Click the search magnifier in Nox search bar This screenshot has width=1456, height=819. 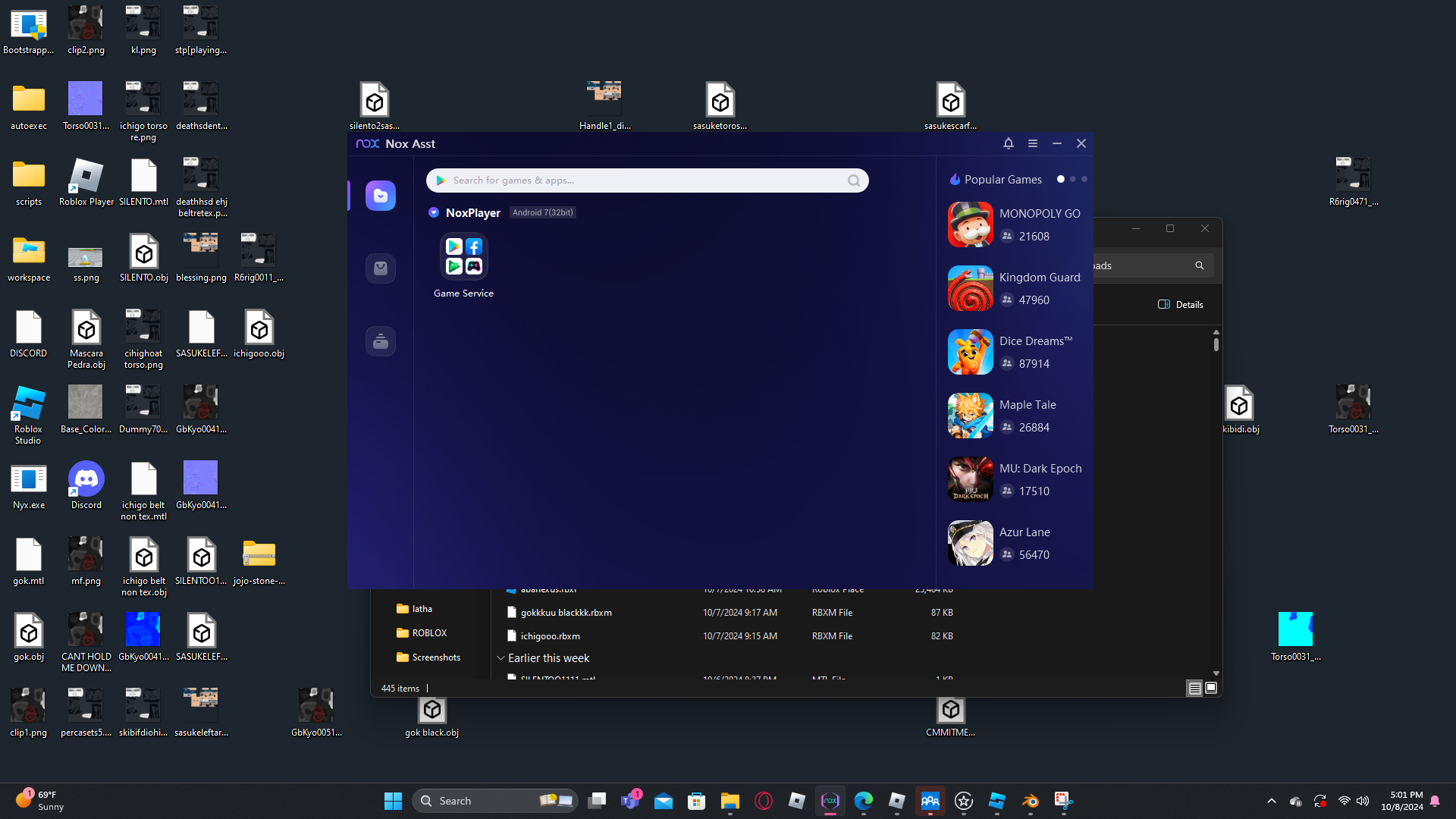click(x=854, y=180)
